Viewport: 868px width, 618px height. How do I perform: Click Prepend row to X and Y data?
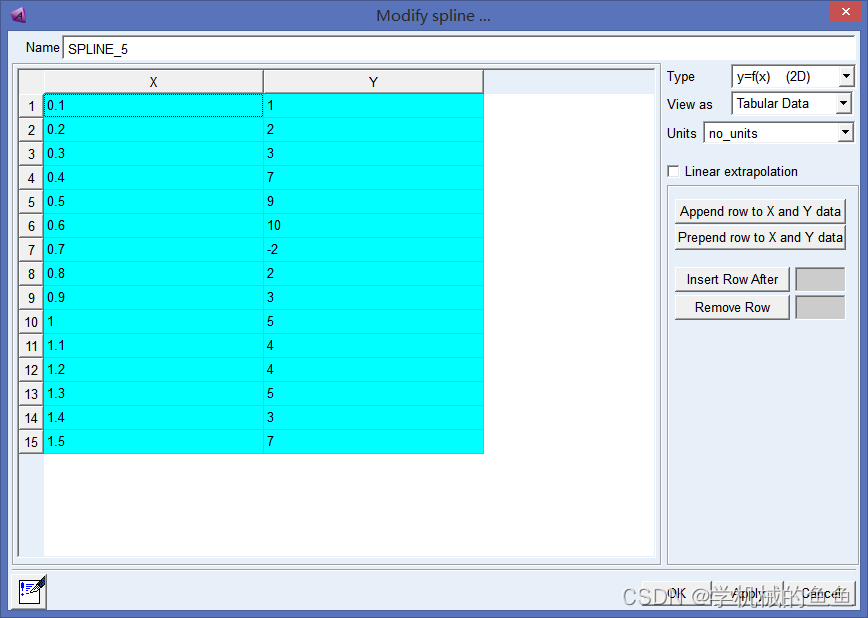[760, 237]
